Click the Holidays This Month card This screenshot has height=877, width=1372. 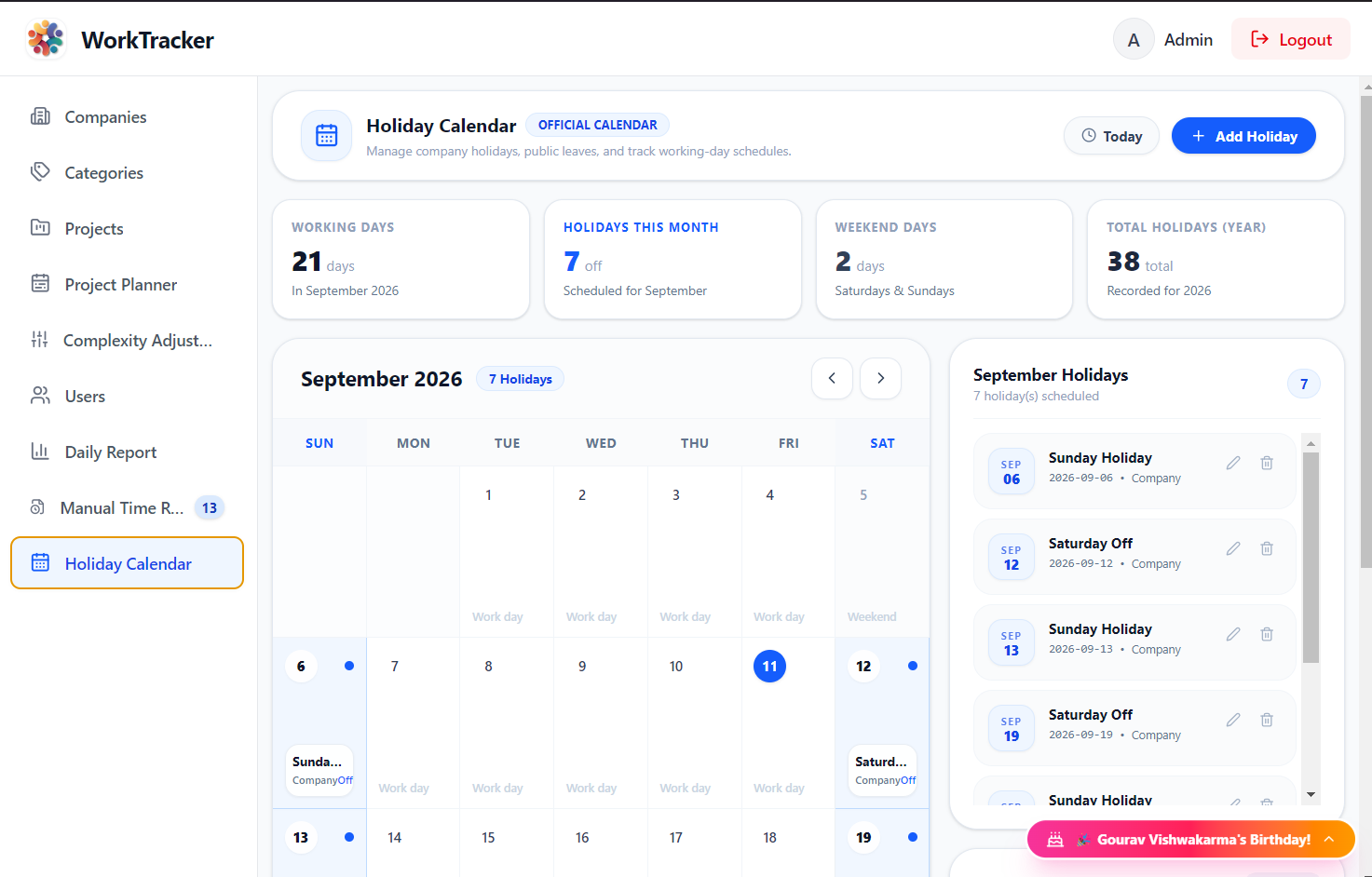(x=672, y=259)
